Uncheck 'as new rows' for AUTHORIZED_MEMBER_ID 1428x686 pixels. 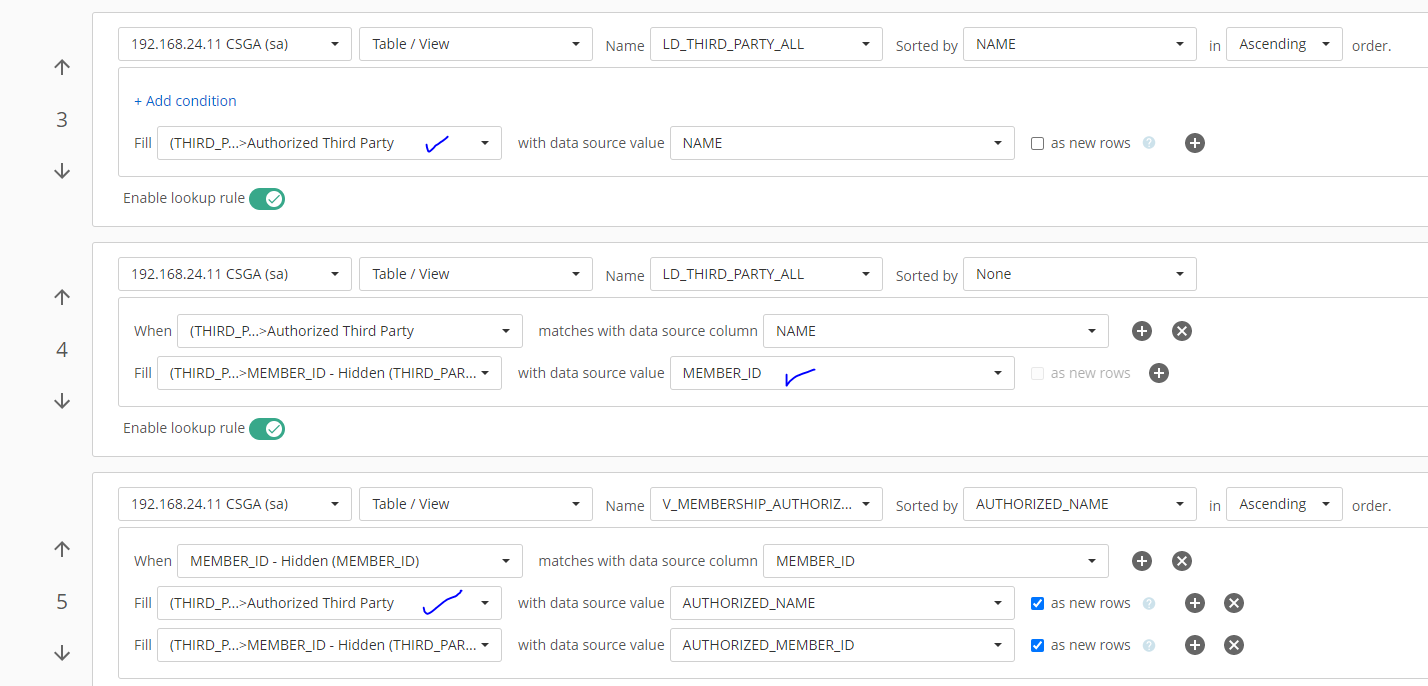tap(1038, 646)
